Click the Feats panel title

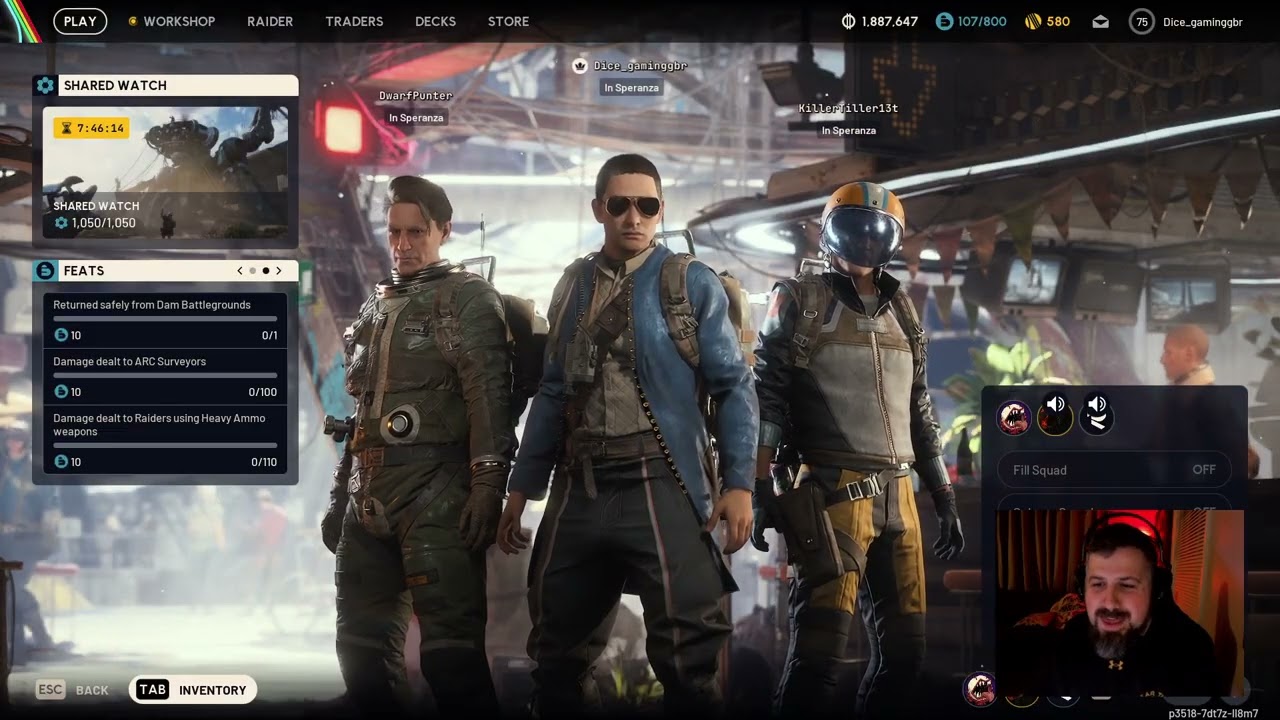tap(84, 271)
